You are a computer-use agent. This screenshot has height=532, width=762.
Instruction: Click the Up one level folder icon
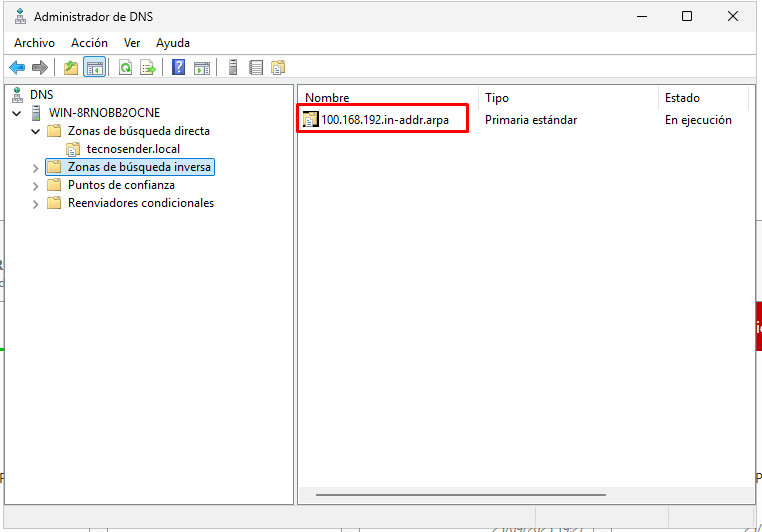click(71, 67)
